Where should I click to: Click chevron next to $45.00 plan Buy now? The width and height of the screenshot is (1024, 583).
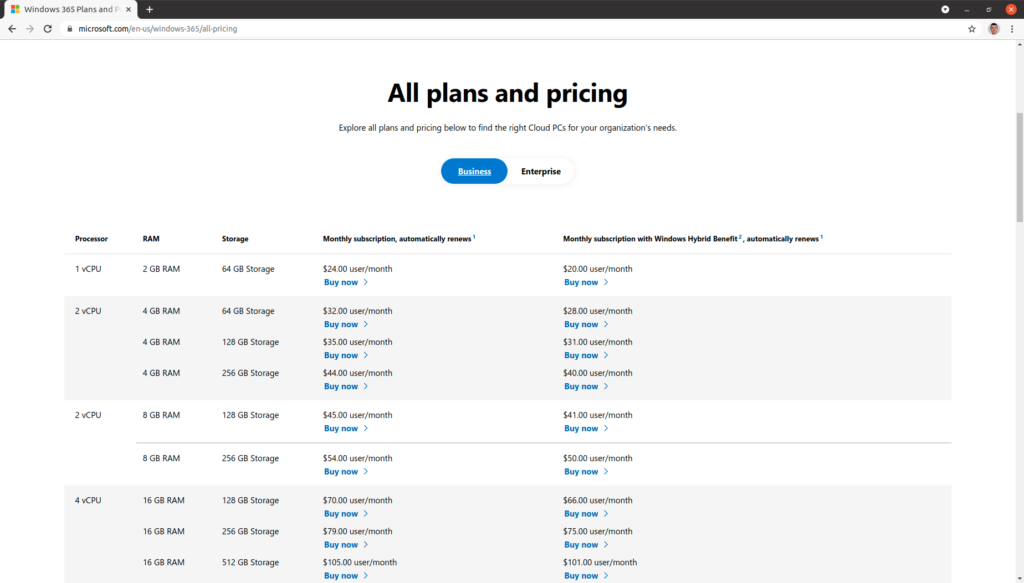click(366, 428)
